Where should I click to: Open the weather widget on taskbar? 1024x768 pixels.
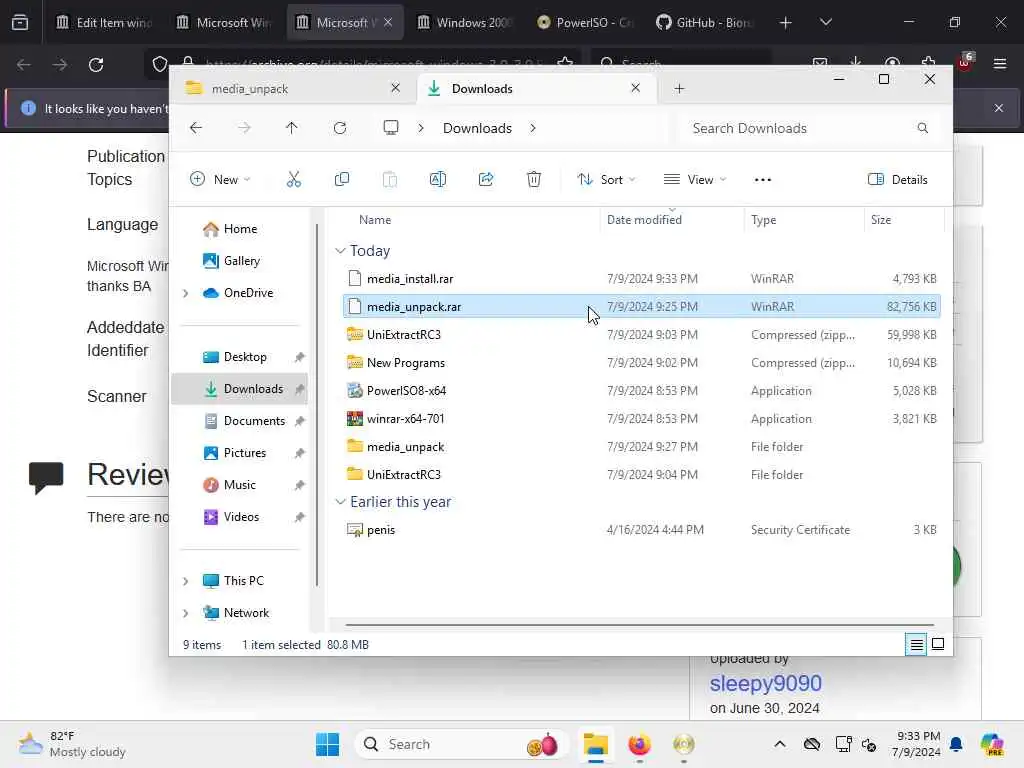coord(72,744)
